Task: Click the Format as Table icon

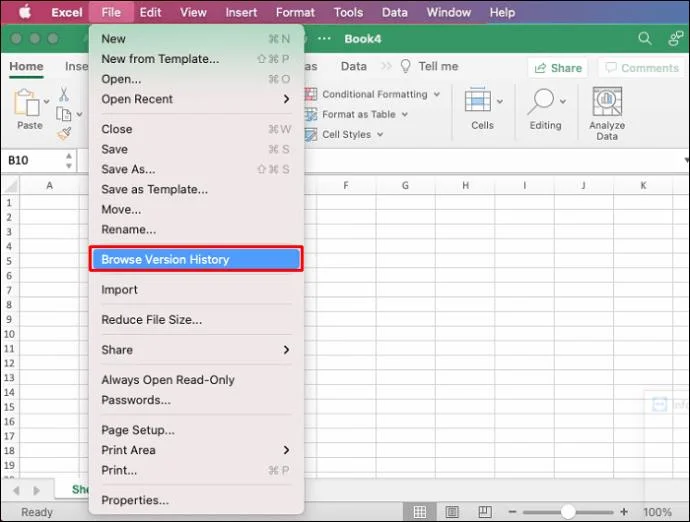Action: (310, 114)
